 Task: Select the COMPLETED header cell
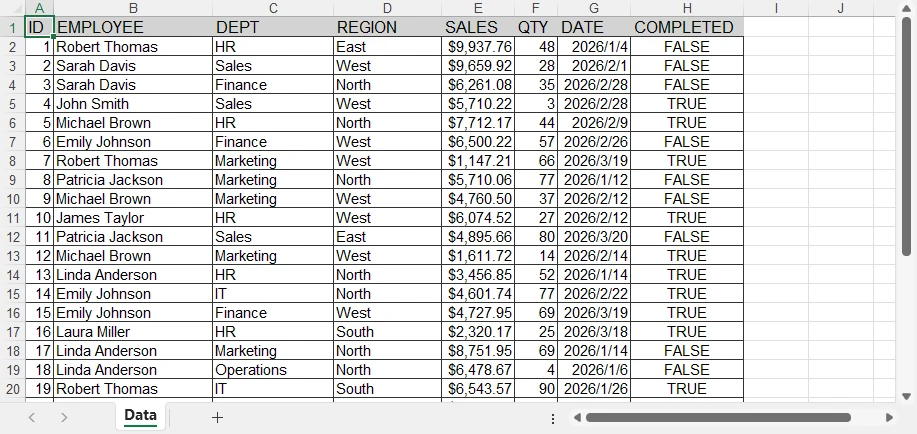[x=686, y=27]
